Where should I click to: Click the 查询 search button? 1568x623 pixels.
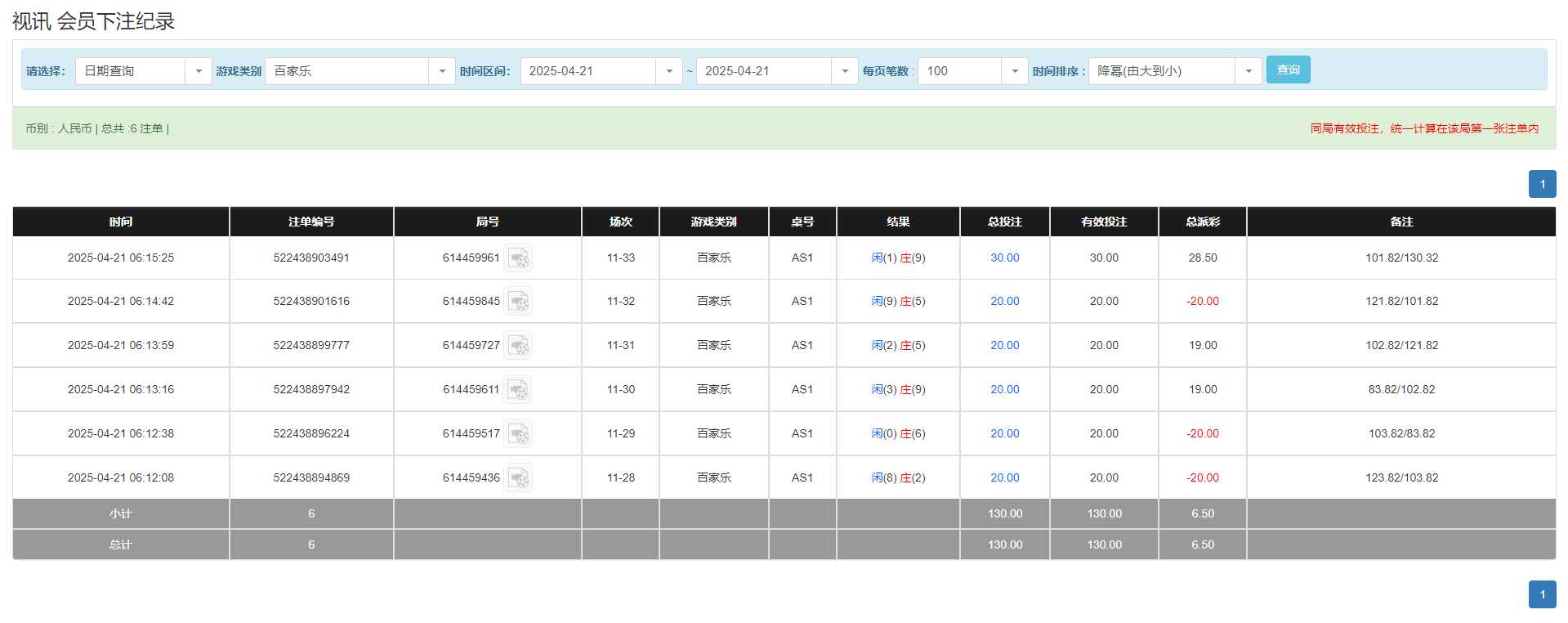click(x=1288, y=69)
